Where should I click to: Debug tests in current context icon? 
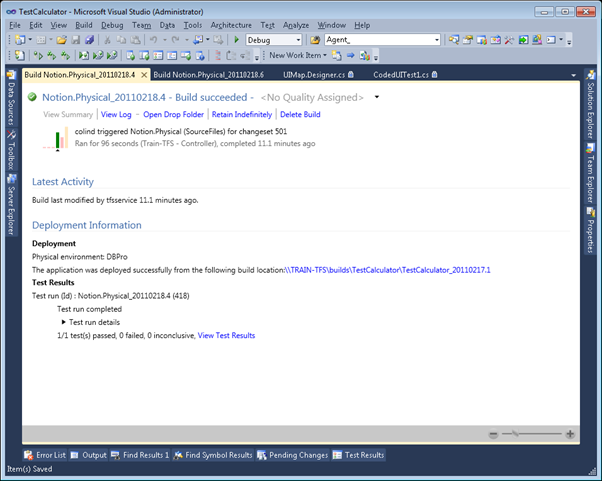point(84,56)
